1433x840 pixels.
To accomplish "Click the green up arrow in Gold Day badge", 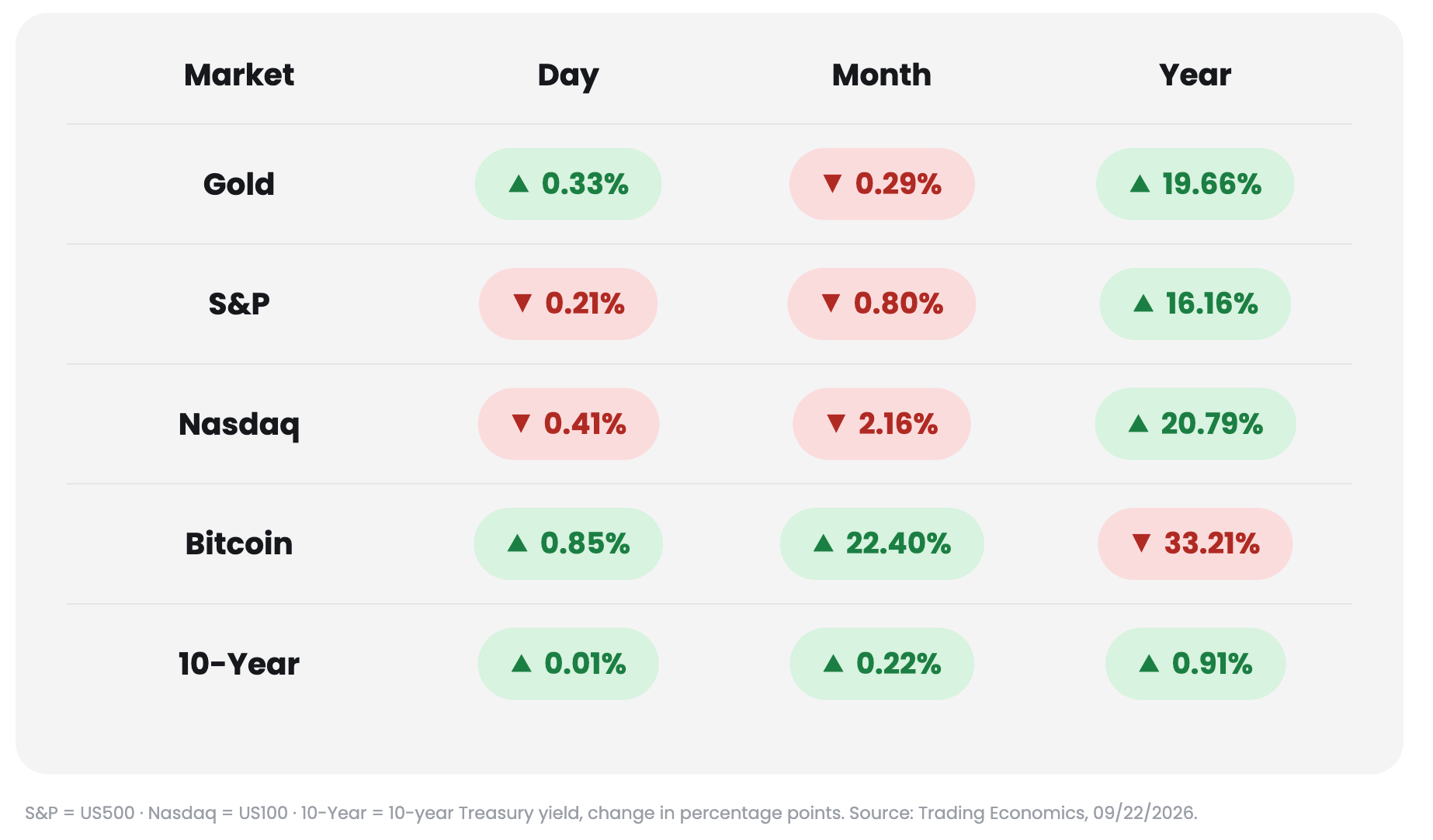I will (519, 184).
